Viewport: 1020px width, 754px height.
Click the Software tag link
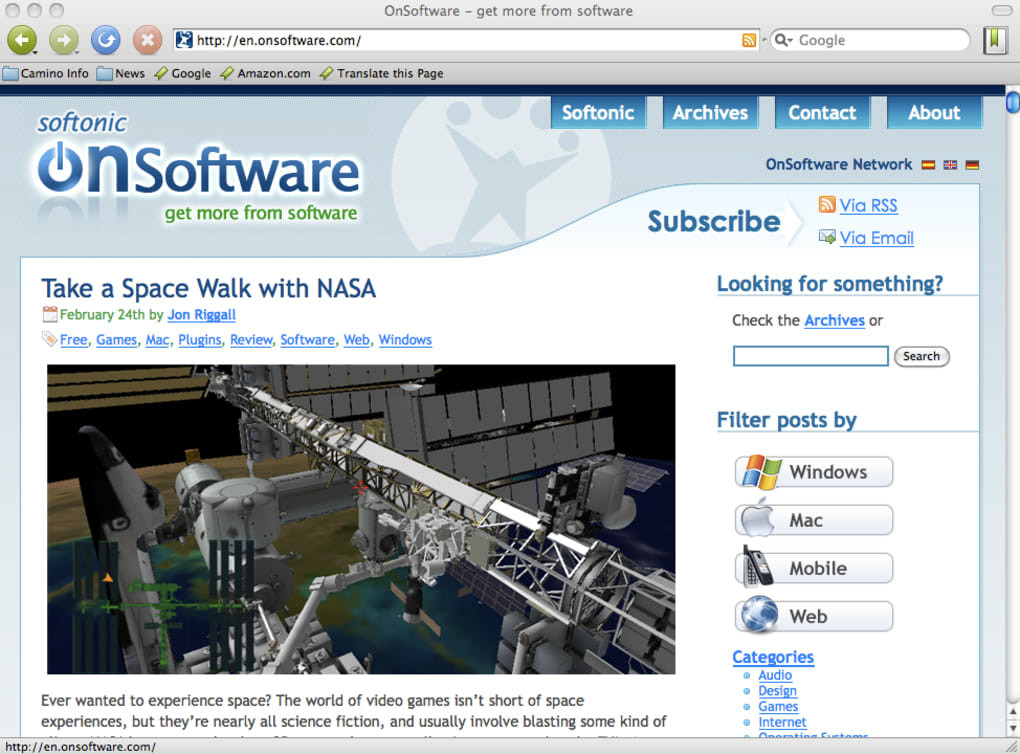308,340
